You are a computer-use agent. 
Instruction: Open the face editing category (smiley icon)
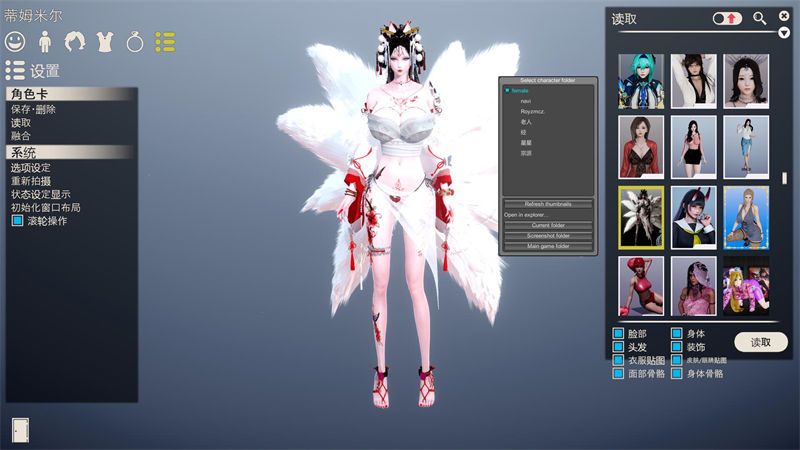click(x=15, y=42)
